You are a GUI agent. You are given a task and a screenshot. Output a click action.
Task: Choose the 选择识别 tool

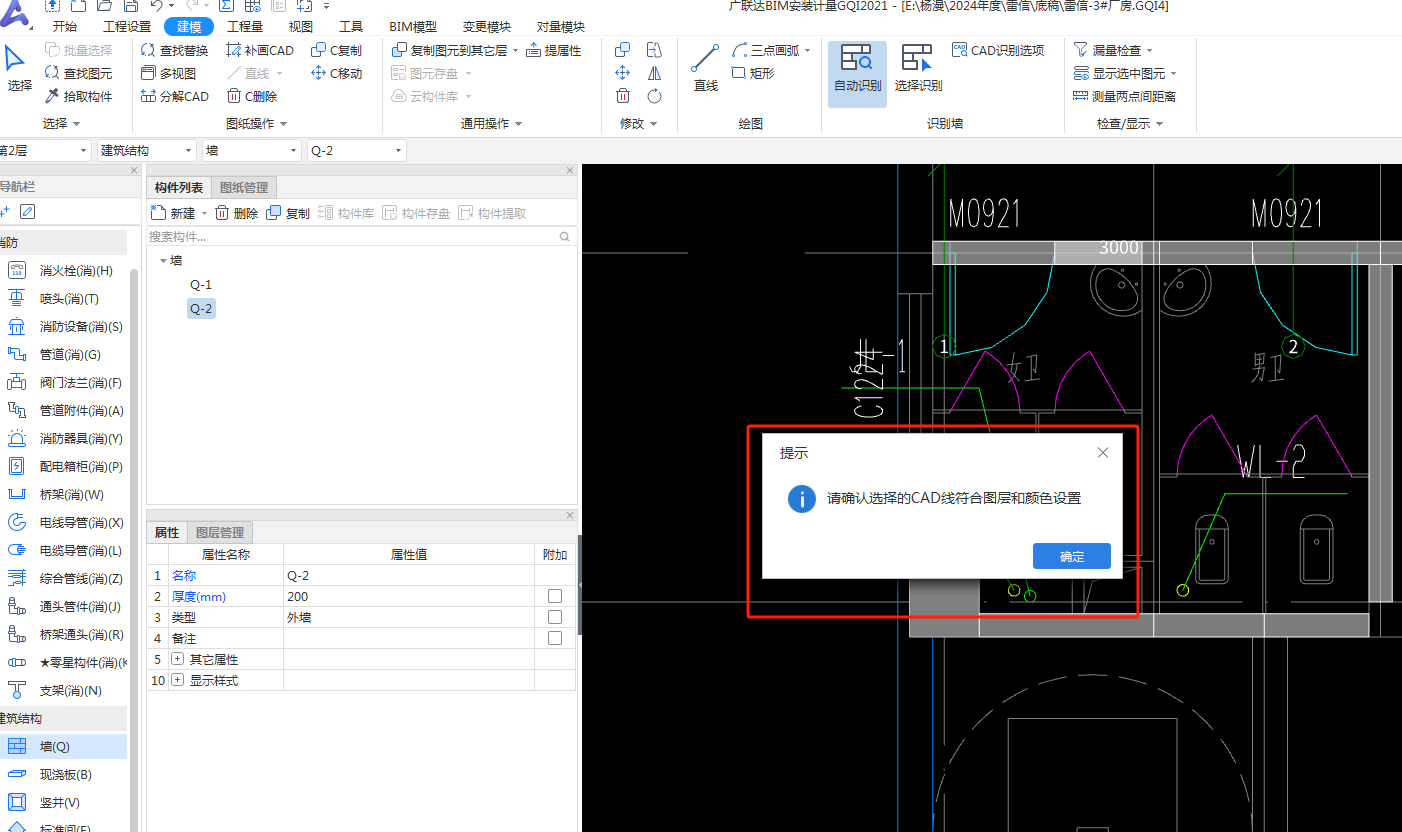pos(918,68)
